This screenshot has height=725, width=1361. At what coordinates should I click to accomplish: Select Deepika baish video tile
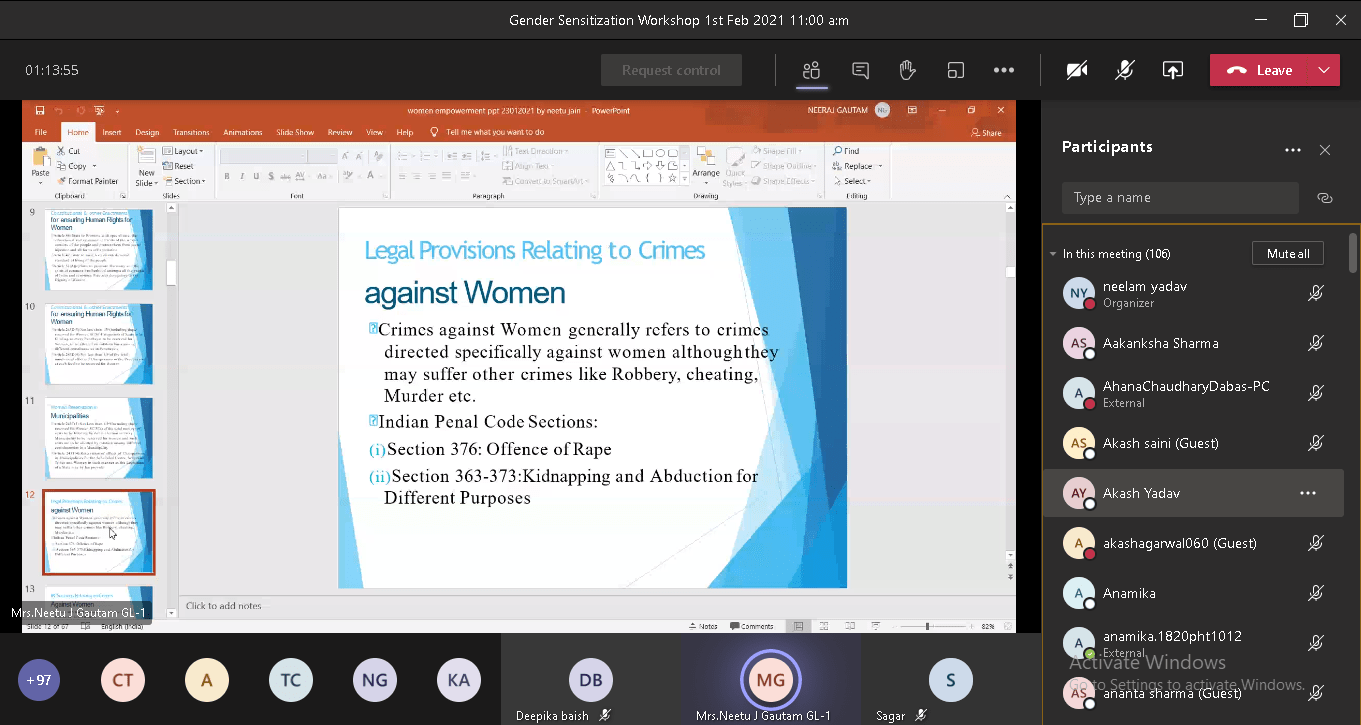591,680
